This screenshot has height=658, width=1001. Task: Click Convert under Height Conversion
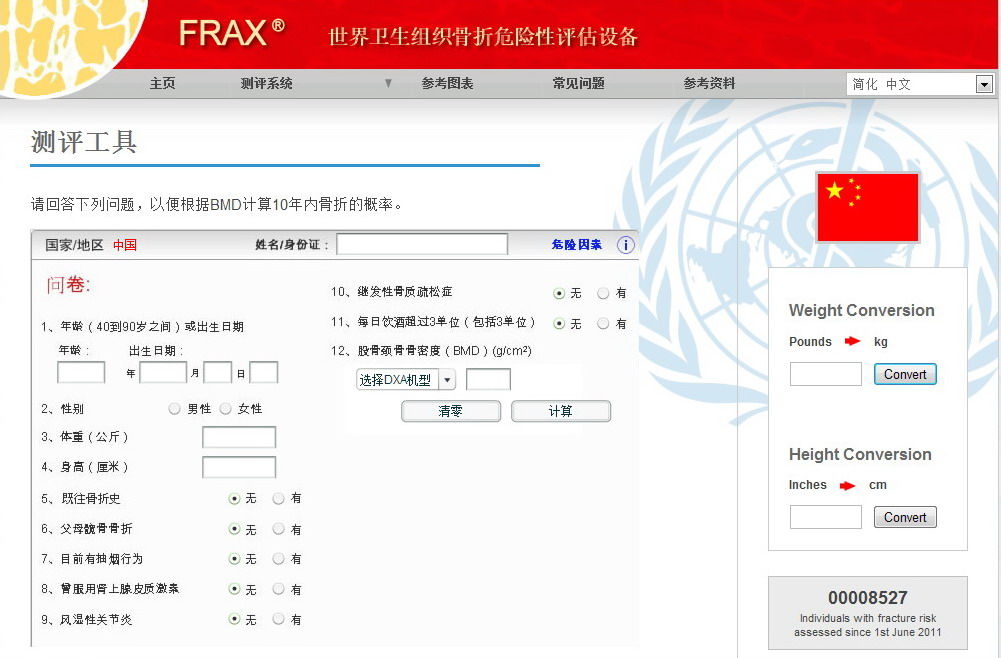tap(905, 517)
